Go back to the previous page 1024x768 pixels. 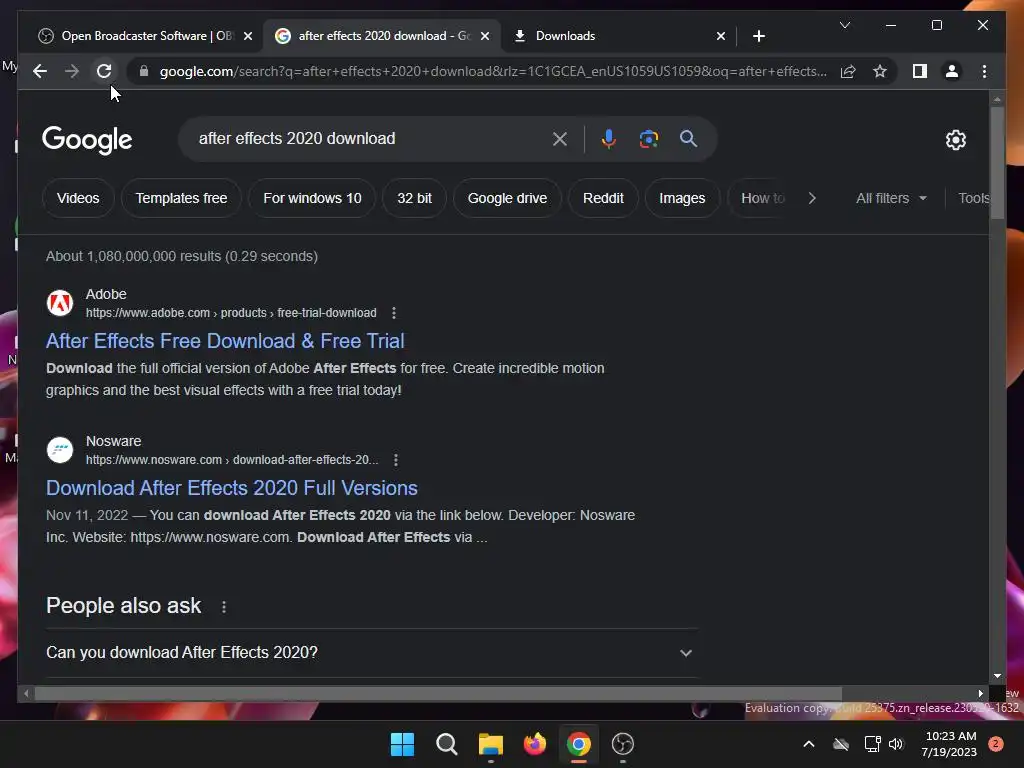click(x=40, y=71)
